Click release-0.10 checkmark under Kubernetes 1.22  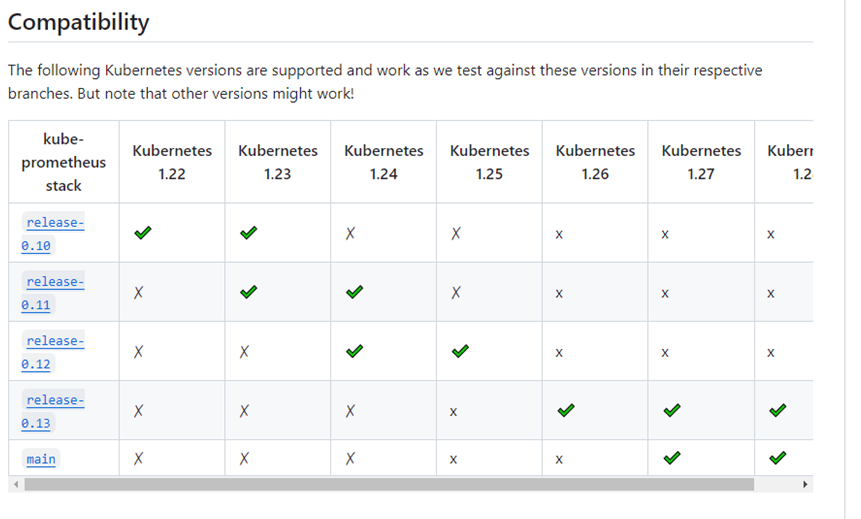[143, 233]
